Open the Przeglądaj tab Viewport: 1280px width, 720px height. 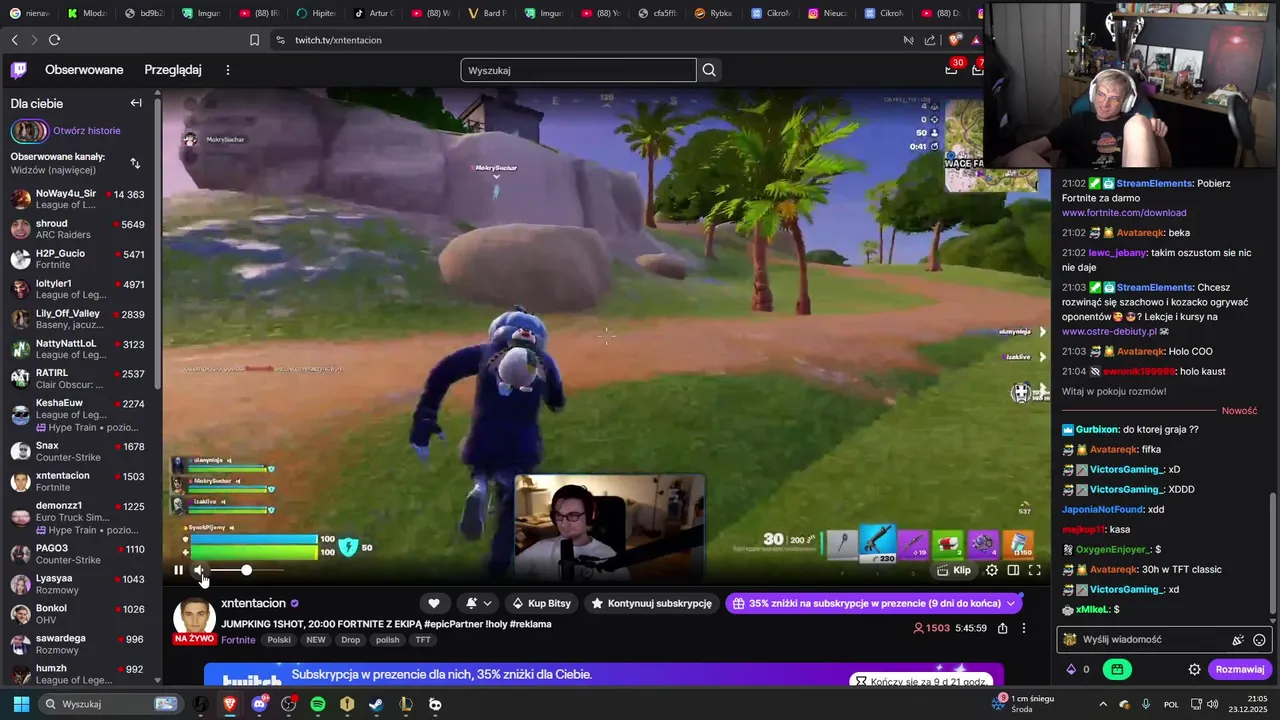[173, 70]
